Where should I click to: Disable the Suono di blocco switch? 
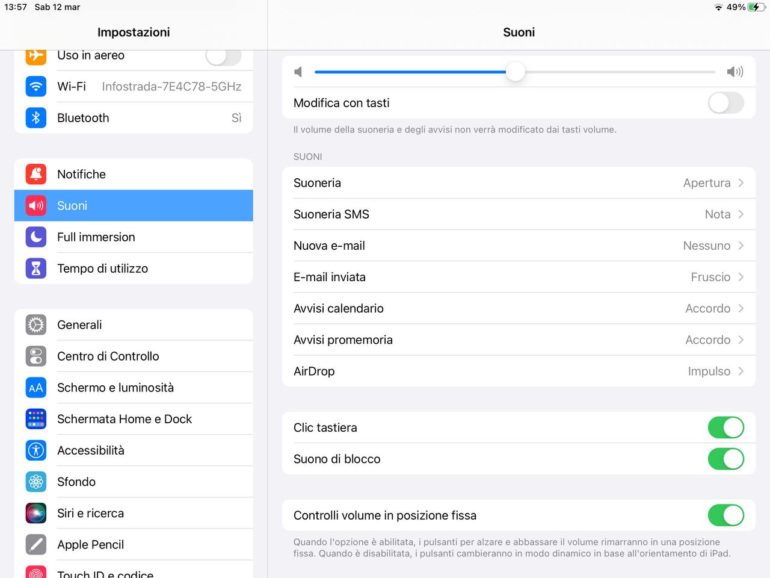click(726, 459)
